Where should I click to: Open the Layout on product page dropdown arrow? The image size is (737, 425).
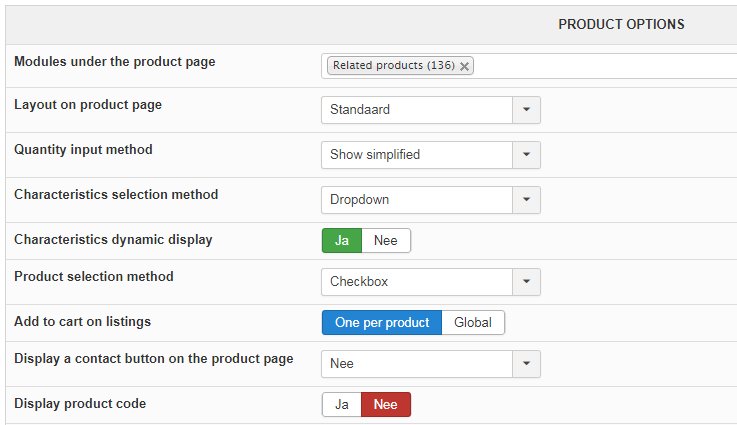[x=526, y=110]
